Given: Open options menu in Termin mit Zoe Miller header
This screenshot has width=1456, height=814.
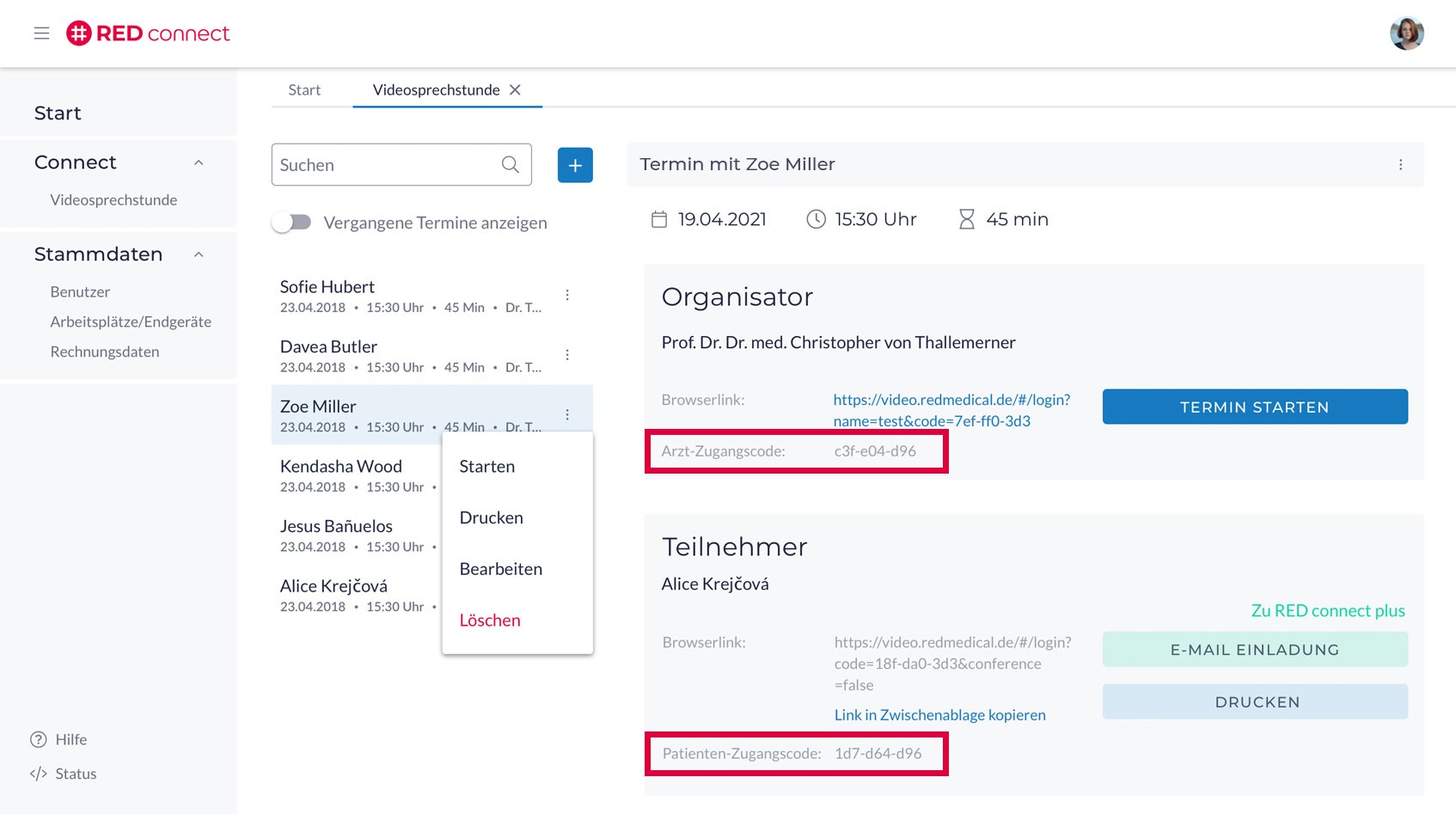Looking at the screenshot, I should 1400,165.
